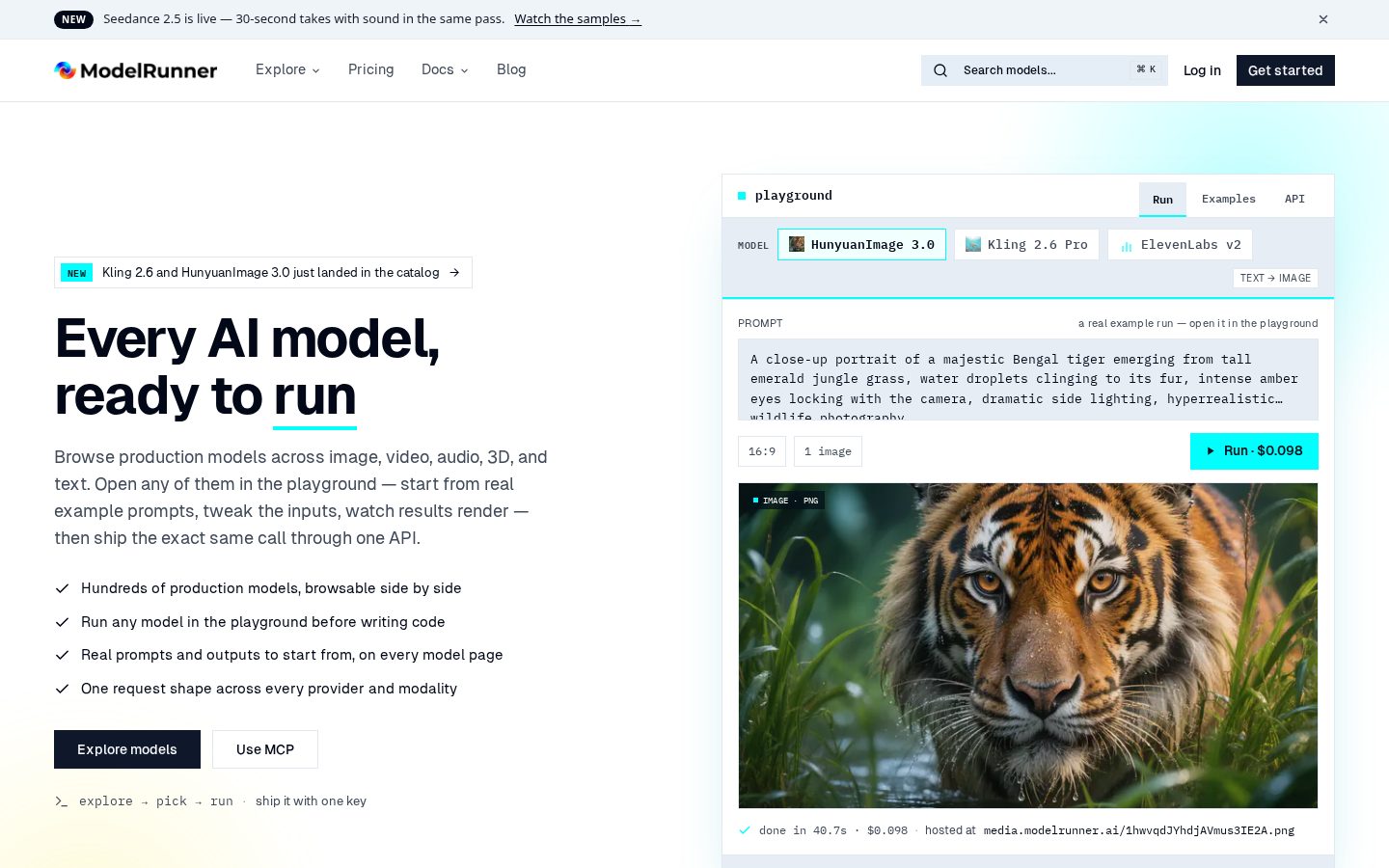This screenshot has width=1389, height=868.
Task: Select the HunyuanImage 3.0 model
Action: (861, 244)
